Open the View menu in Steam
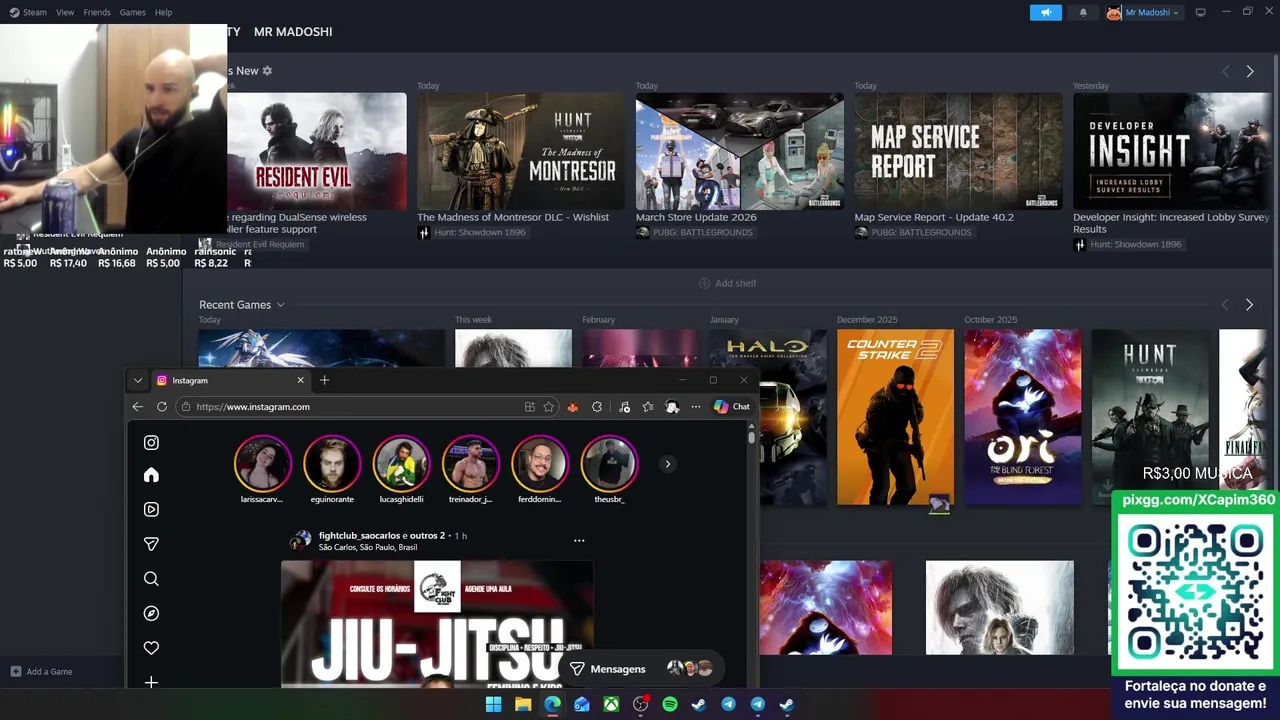The height and width of the screenshot is (720, 1280). pyautogui.click(x=65, y=12)
